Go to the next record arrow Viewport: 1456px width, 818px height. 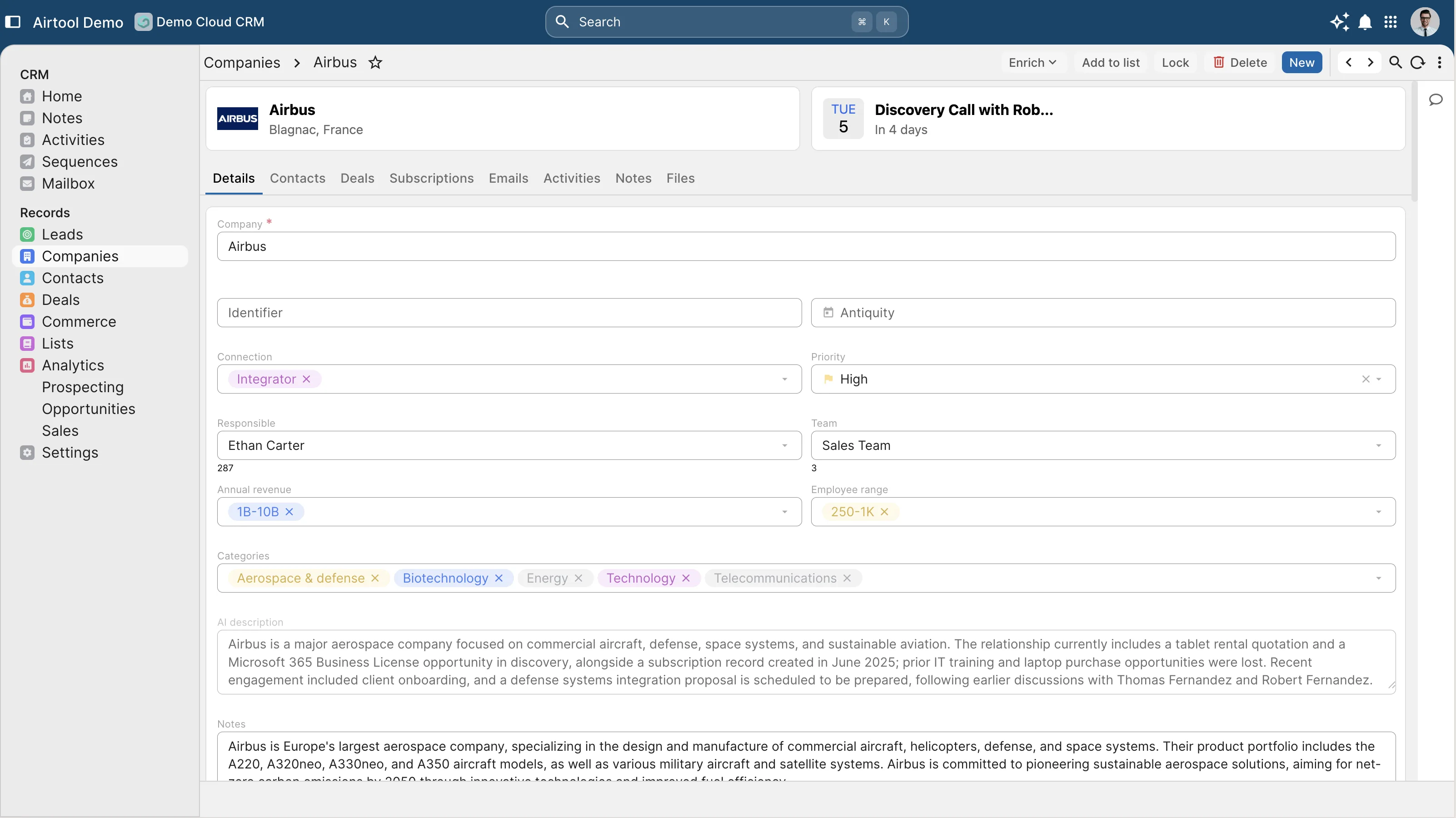click(x=1371, y=62)
